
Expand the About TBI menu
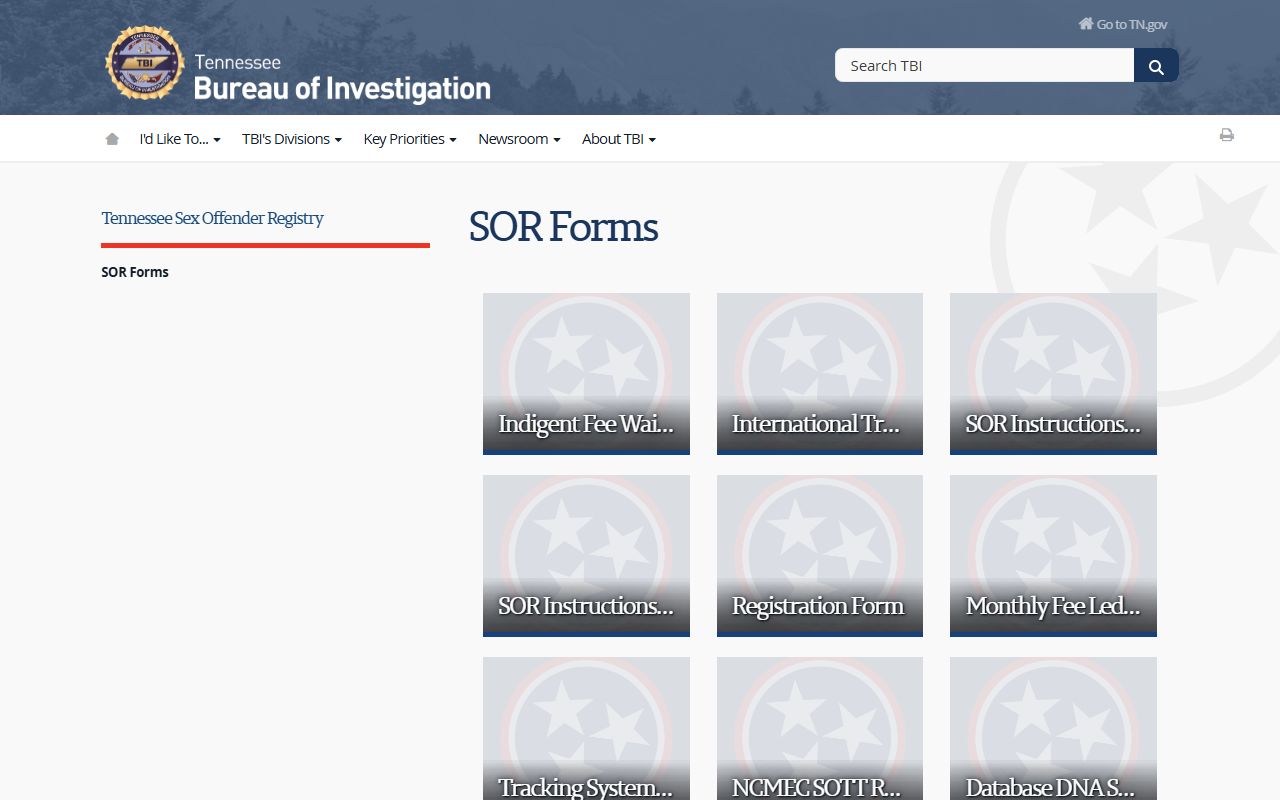coord(619,139)
